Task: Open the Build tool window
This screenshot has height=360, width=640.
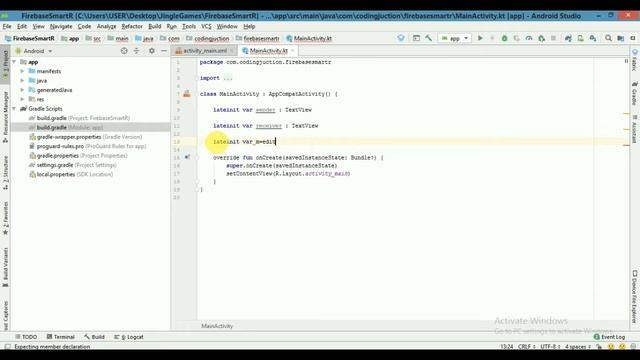Action: tap(94, 337)
